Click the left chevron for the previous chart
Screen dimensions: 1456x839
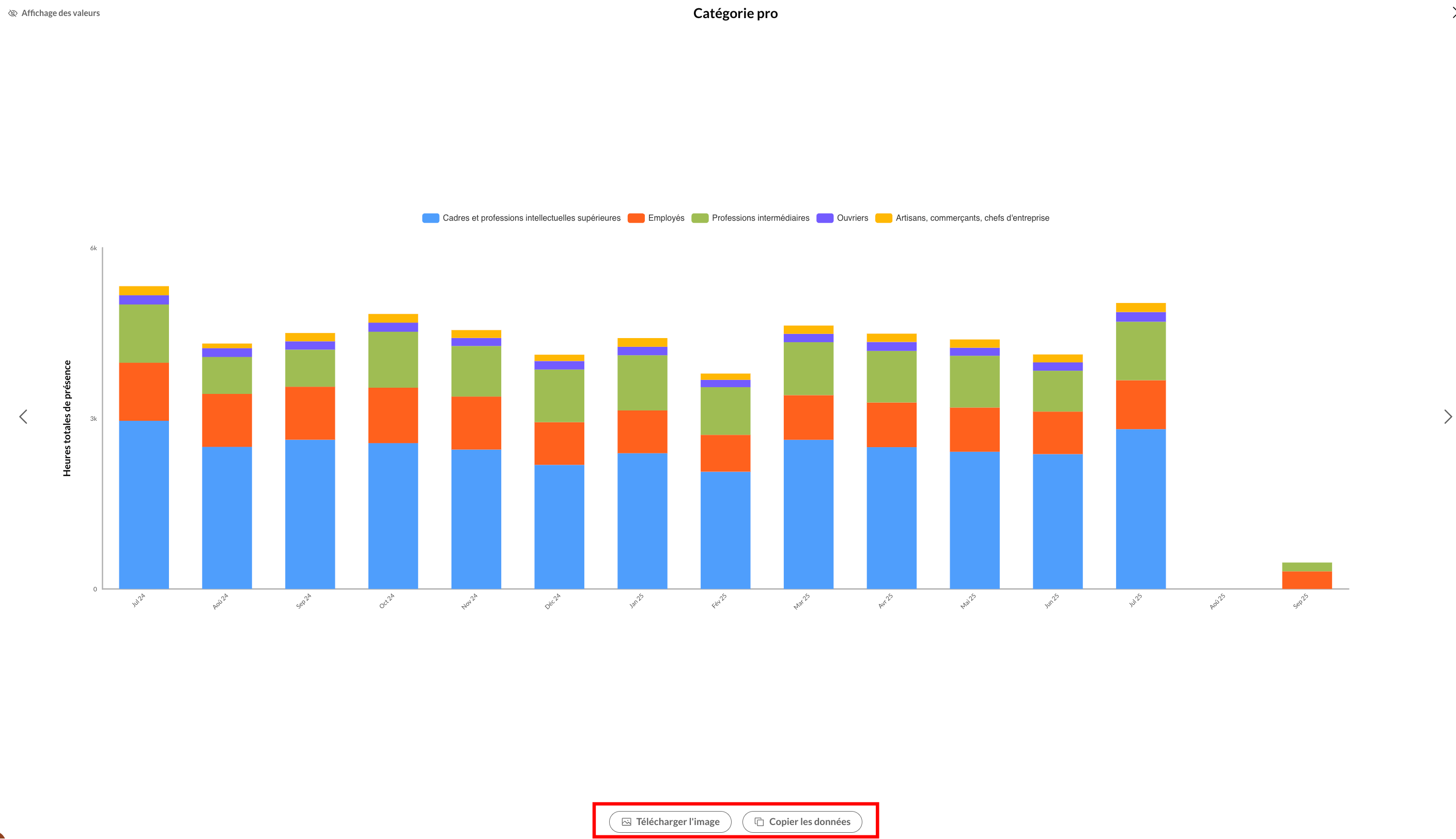click(23, 417)
